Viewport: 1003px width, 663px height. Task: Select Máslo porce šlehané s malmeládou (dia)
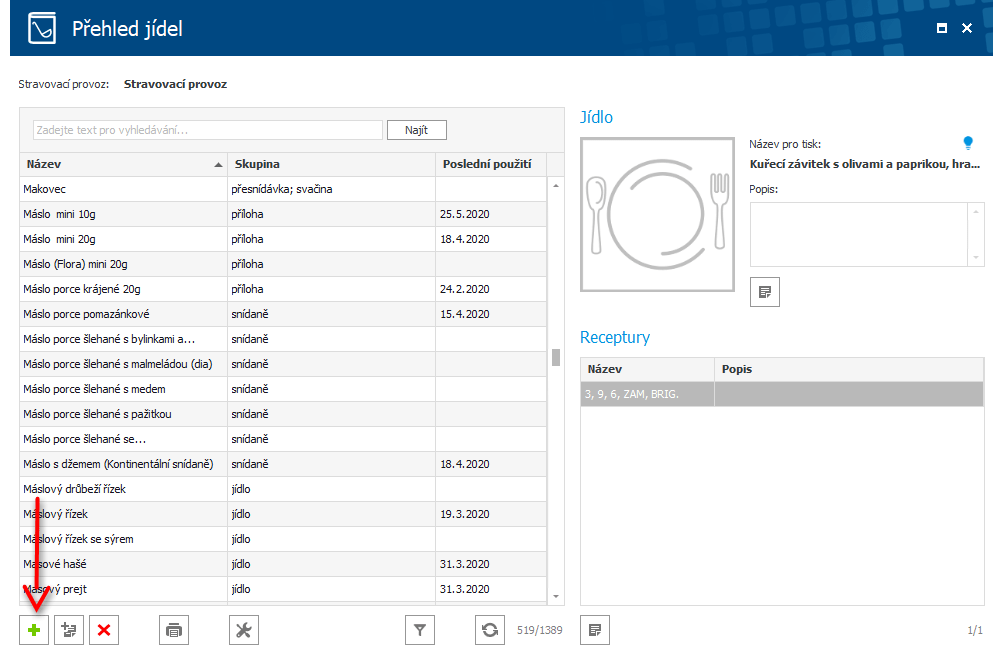pos(283,363)
